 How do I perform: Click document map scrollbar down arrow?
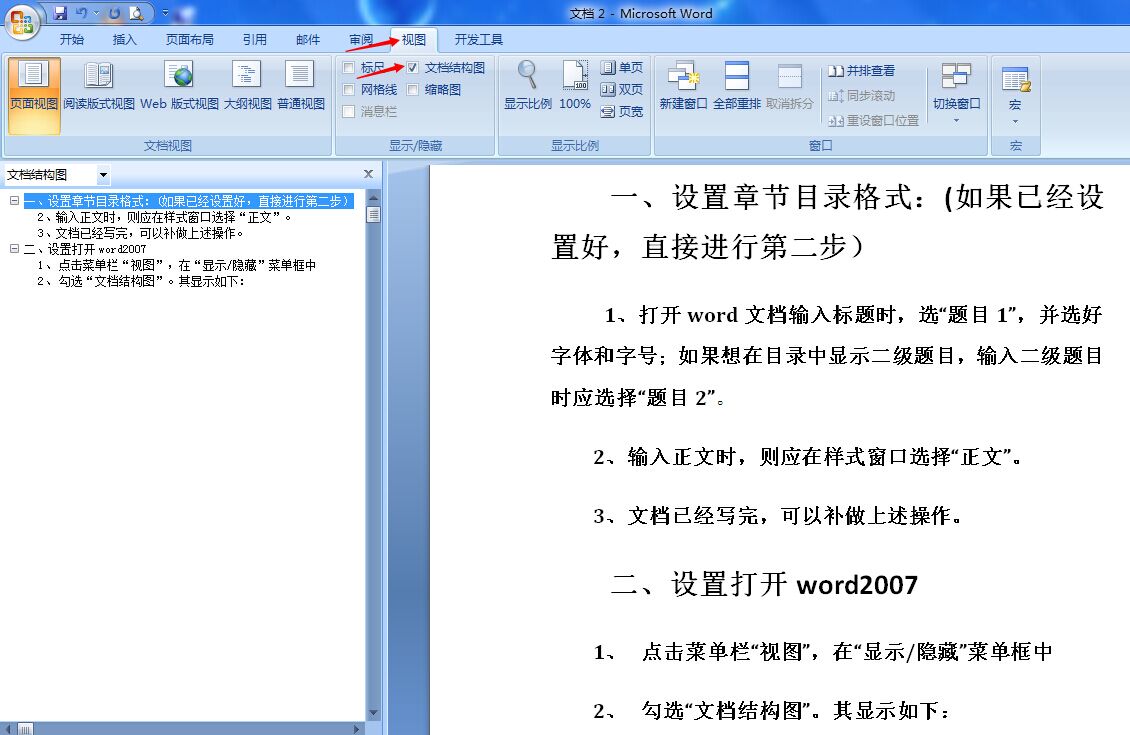[x=373, y=713]
